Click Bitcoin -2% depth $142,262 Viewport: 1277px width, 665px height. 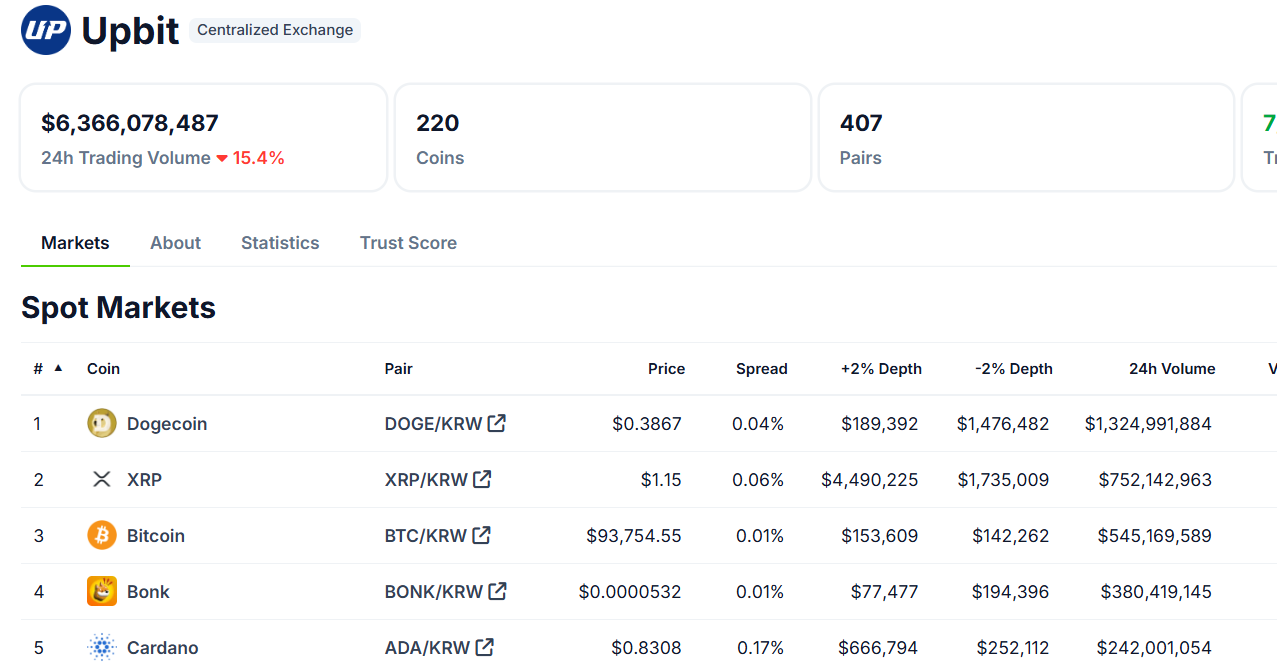point(1011,536)
